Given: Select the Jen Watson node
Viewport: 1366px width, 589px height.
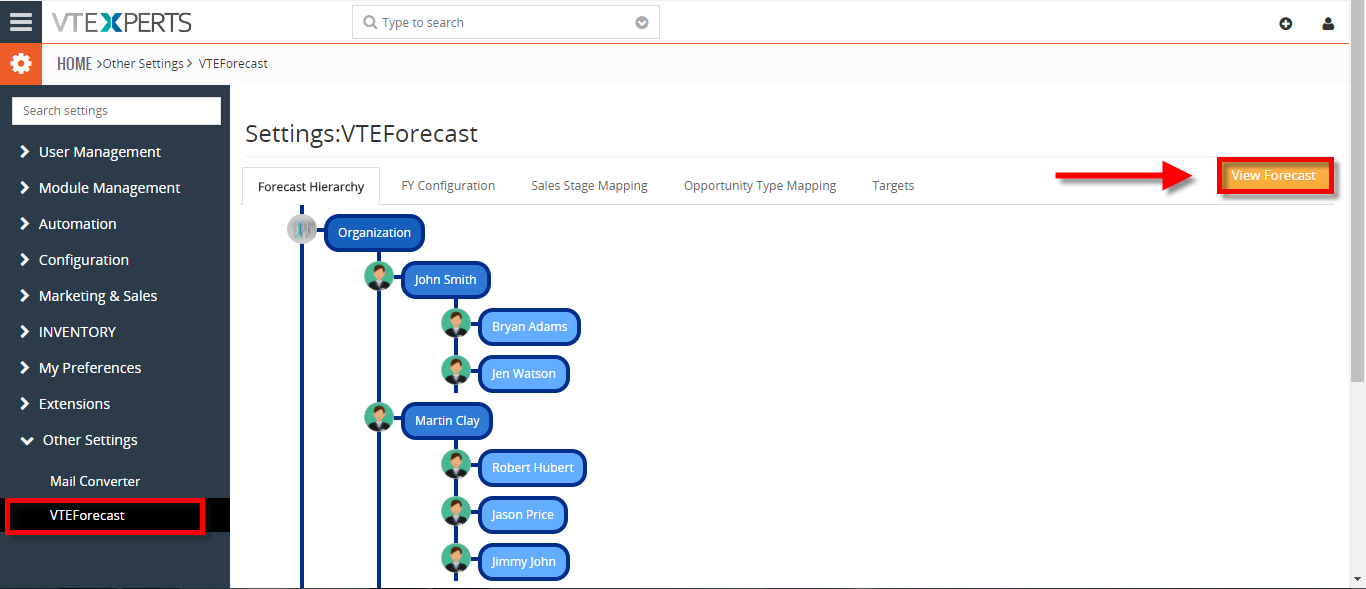Looking at the screenshot, I should (x=523, y=374).
